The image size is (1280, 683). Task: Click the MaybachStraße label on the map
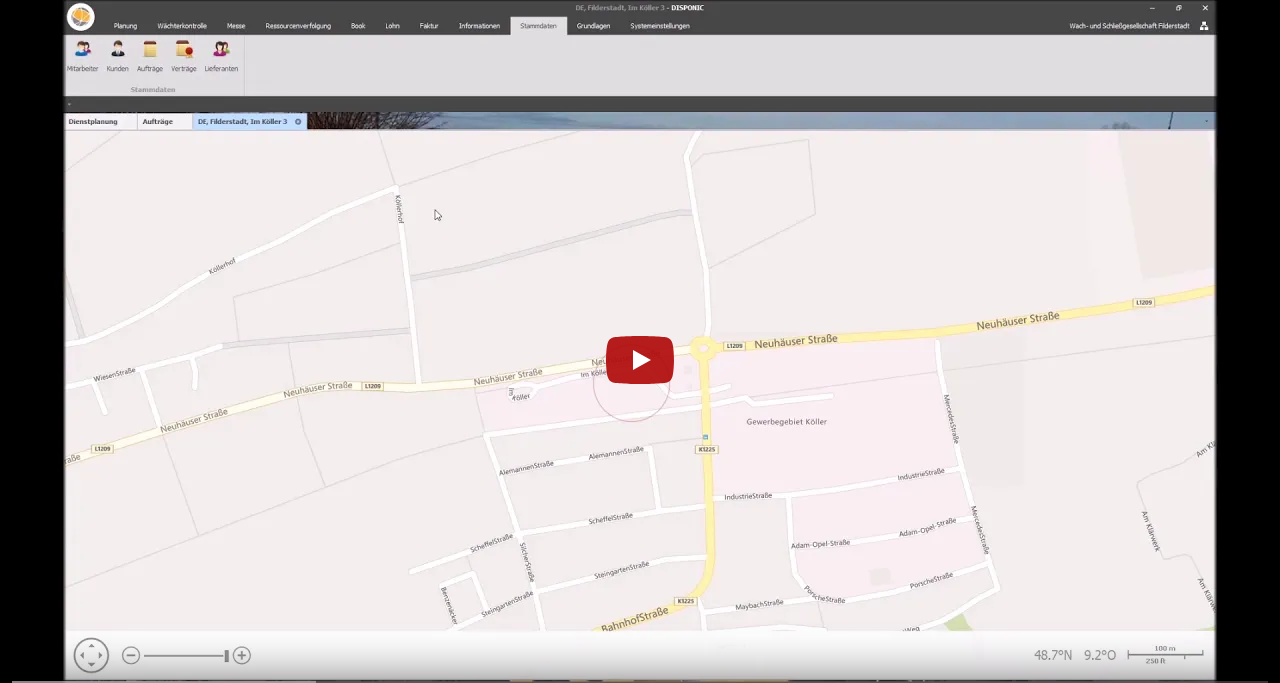point(759,605)
